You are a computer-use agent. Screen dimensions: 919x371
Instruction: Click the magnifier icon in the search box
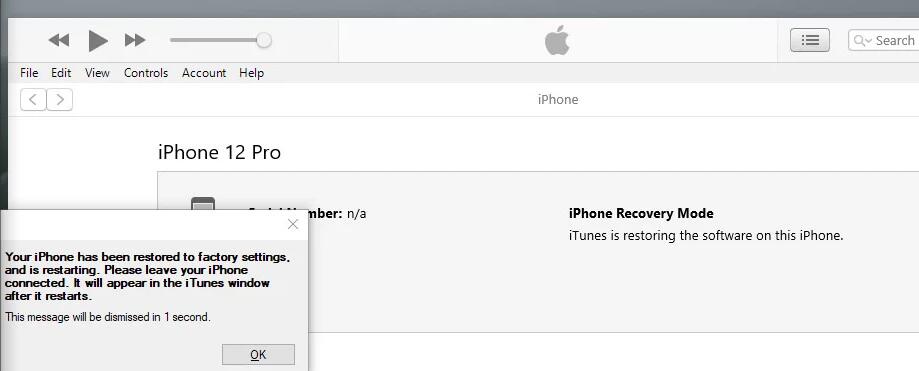point(862,40)
